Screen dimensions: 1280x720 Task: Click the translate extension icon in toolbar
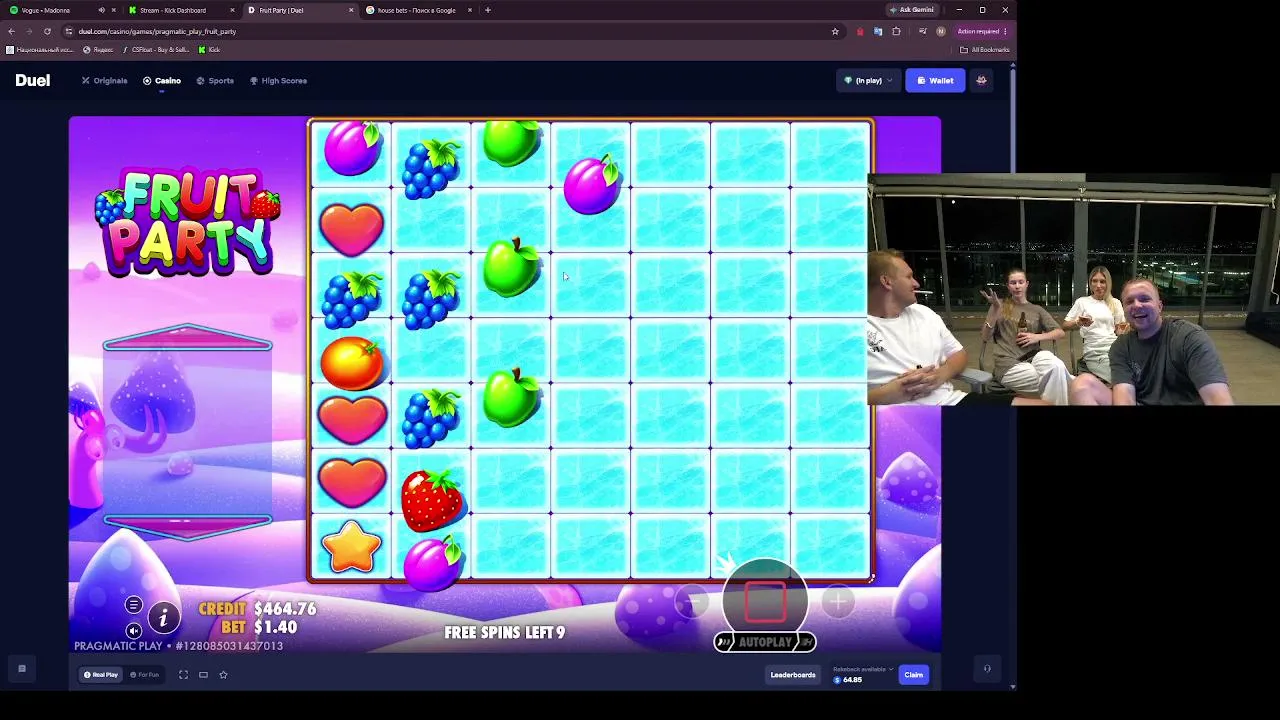tap(878, 31)
